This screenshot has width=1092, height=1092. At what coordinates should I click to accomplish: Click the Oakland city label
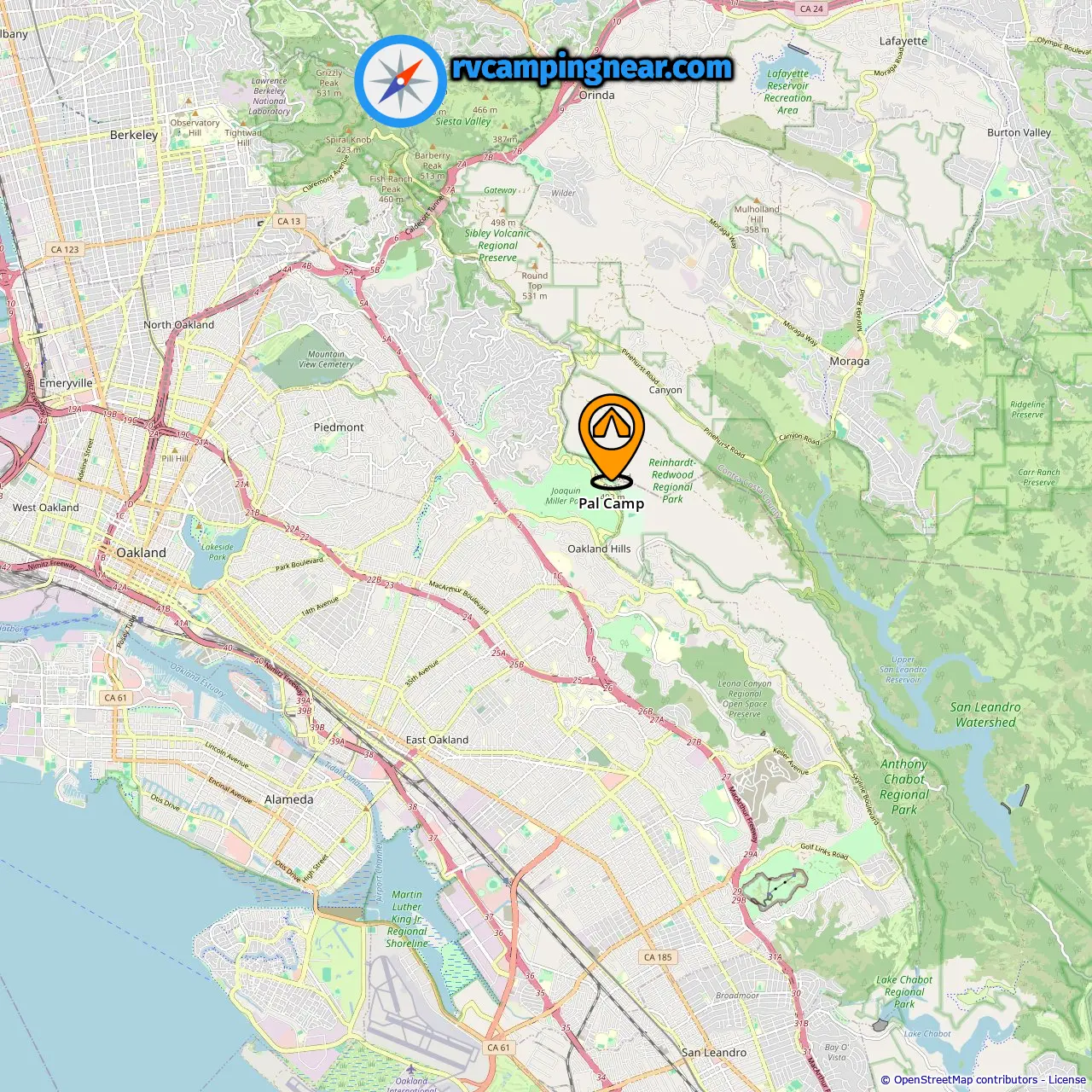coord(142,553)
